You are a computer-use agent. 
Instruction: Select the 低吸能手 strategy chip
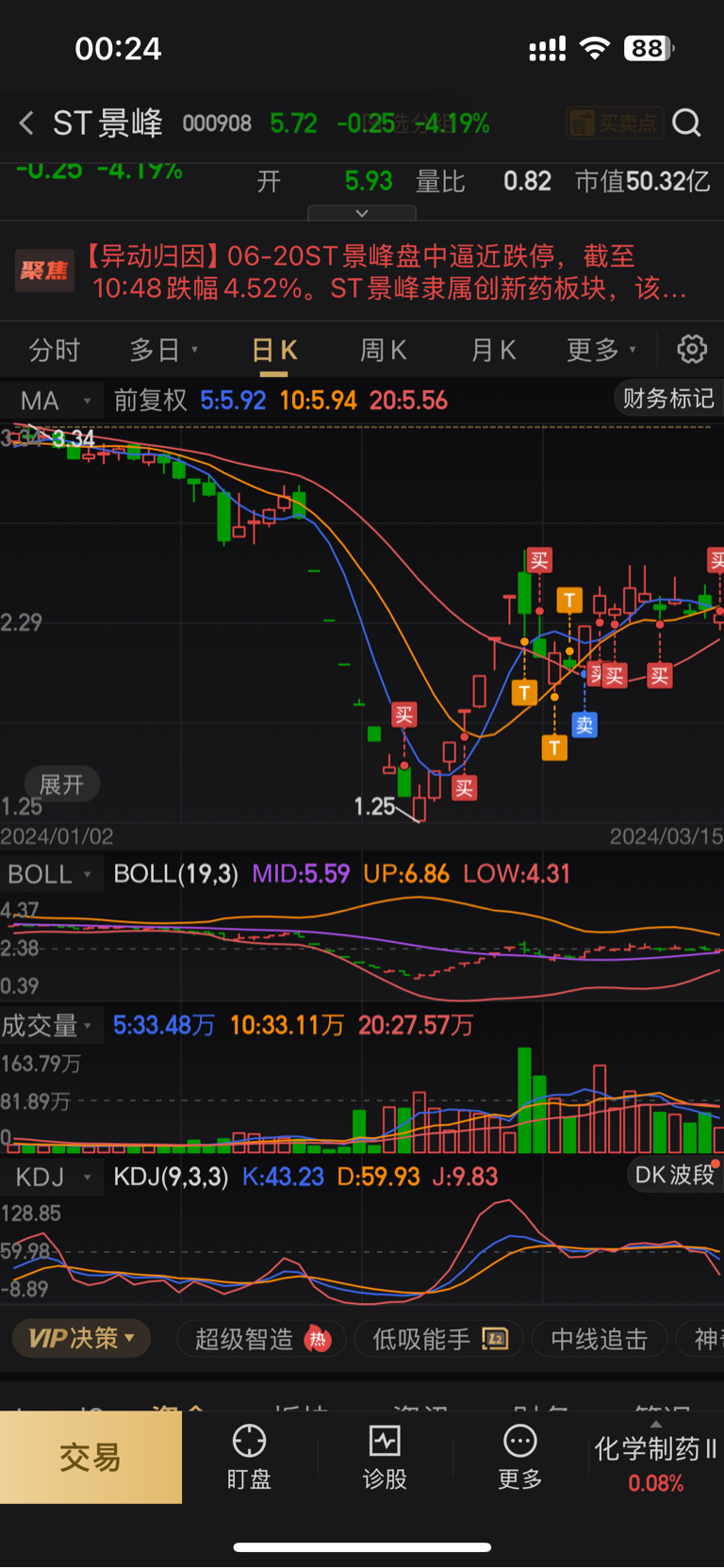[438, 1339]
